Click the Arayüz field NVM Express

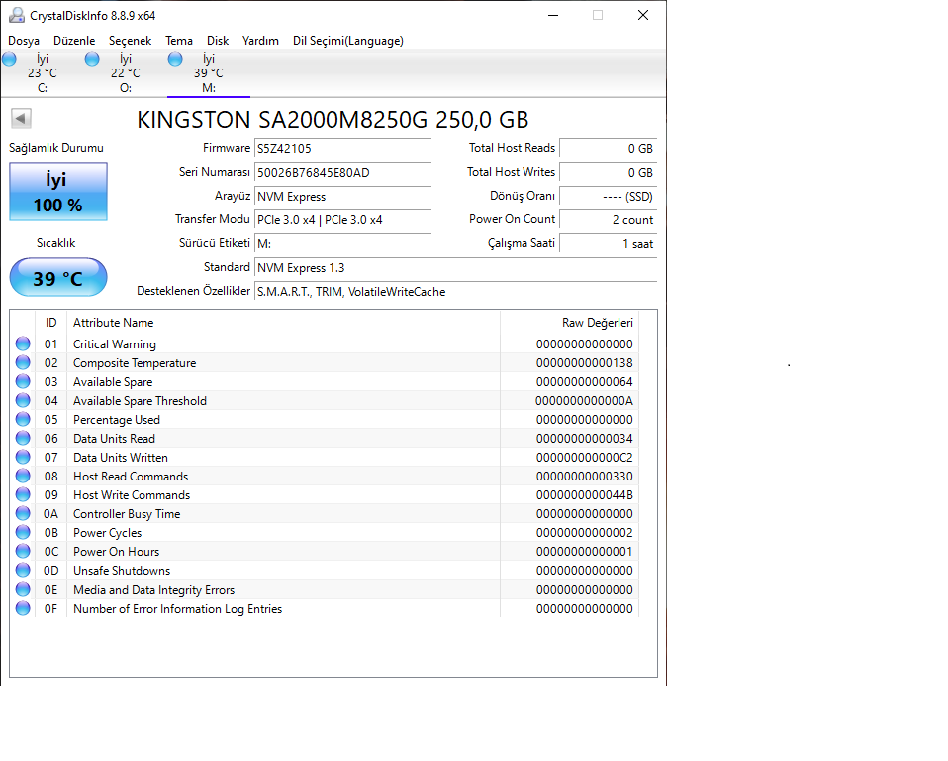click(x=342, y=197)
